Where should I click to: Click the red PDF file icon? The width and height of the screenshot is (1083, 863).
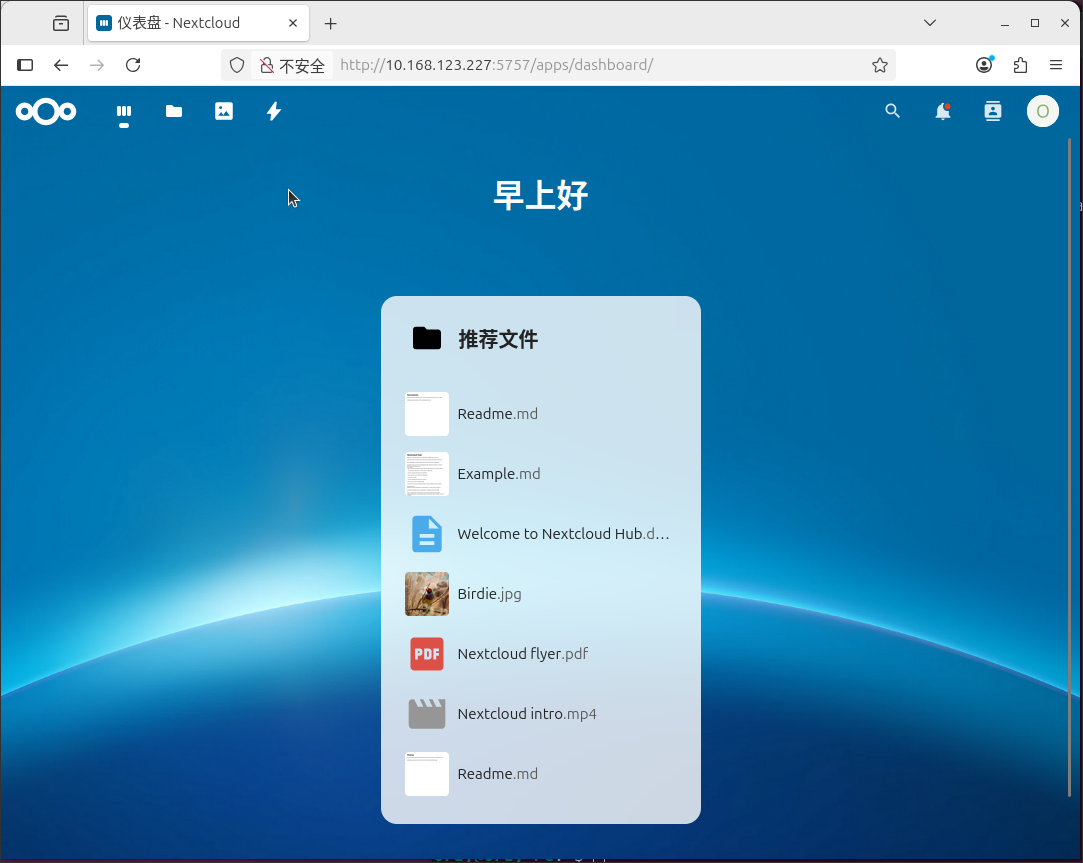(x=427, y=654)
